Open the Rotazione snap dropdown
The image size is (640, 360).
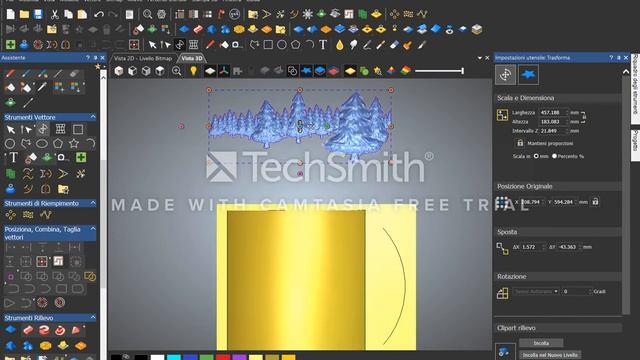pos(556,291)
